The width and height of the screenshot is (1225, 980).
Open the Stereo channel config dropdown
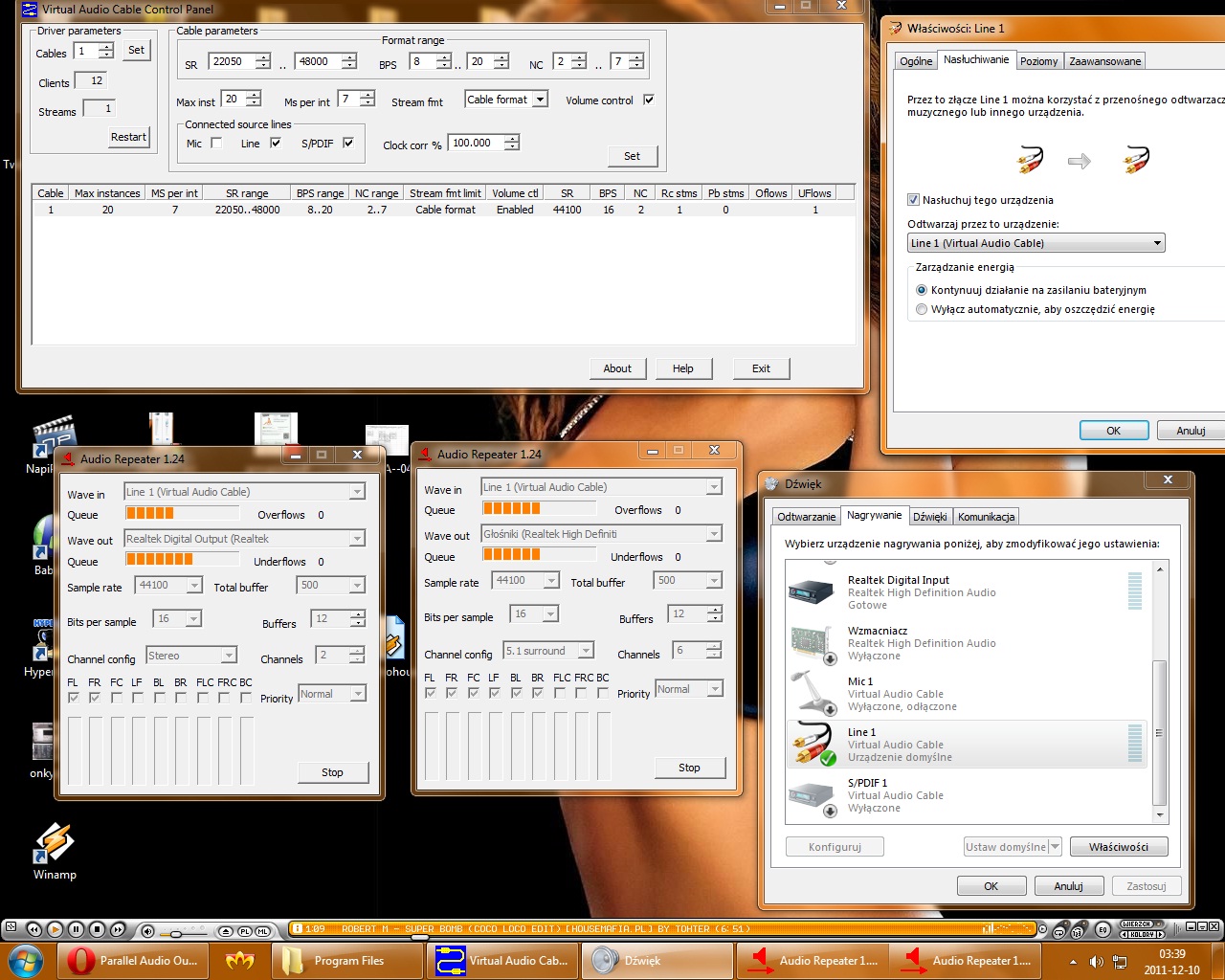[x=191, y=656]
